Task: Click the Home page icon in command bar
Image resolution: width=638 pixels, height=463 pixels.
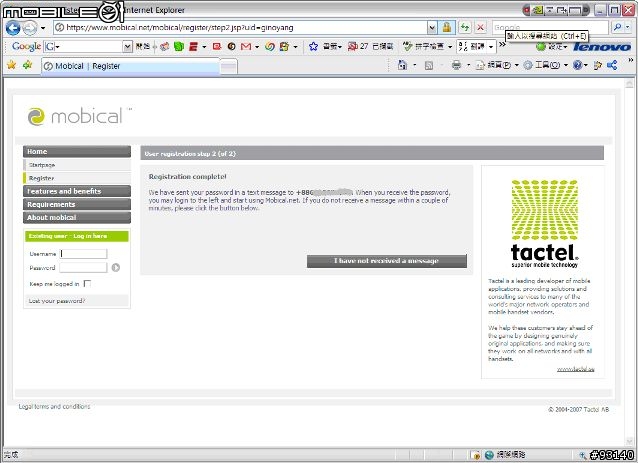Action: (402, 65)
